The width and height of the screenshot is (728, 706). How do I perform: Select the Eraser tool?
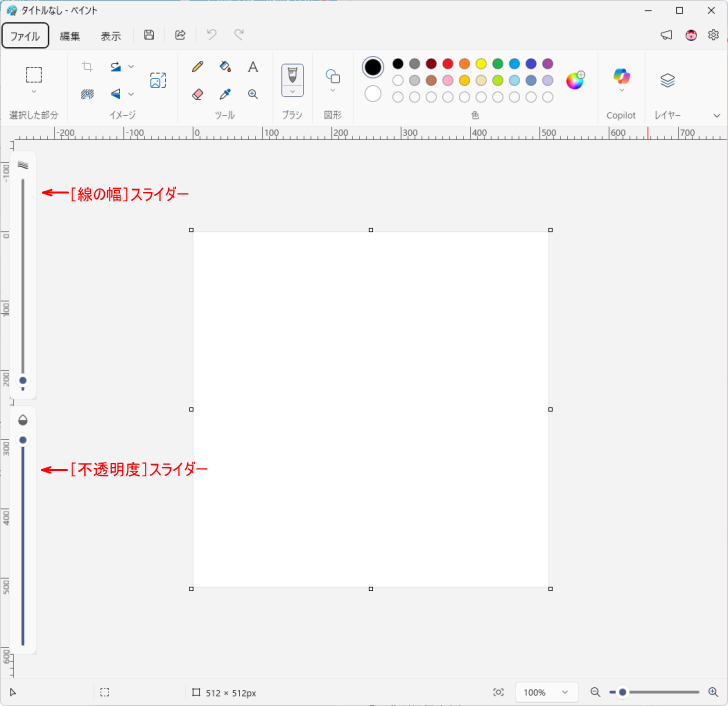click(197, 94)
